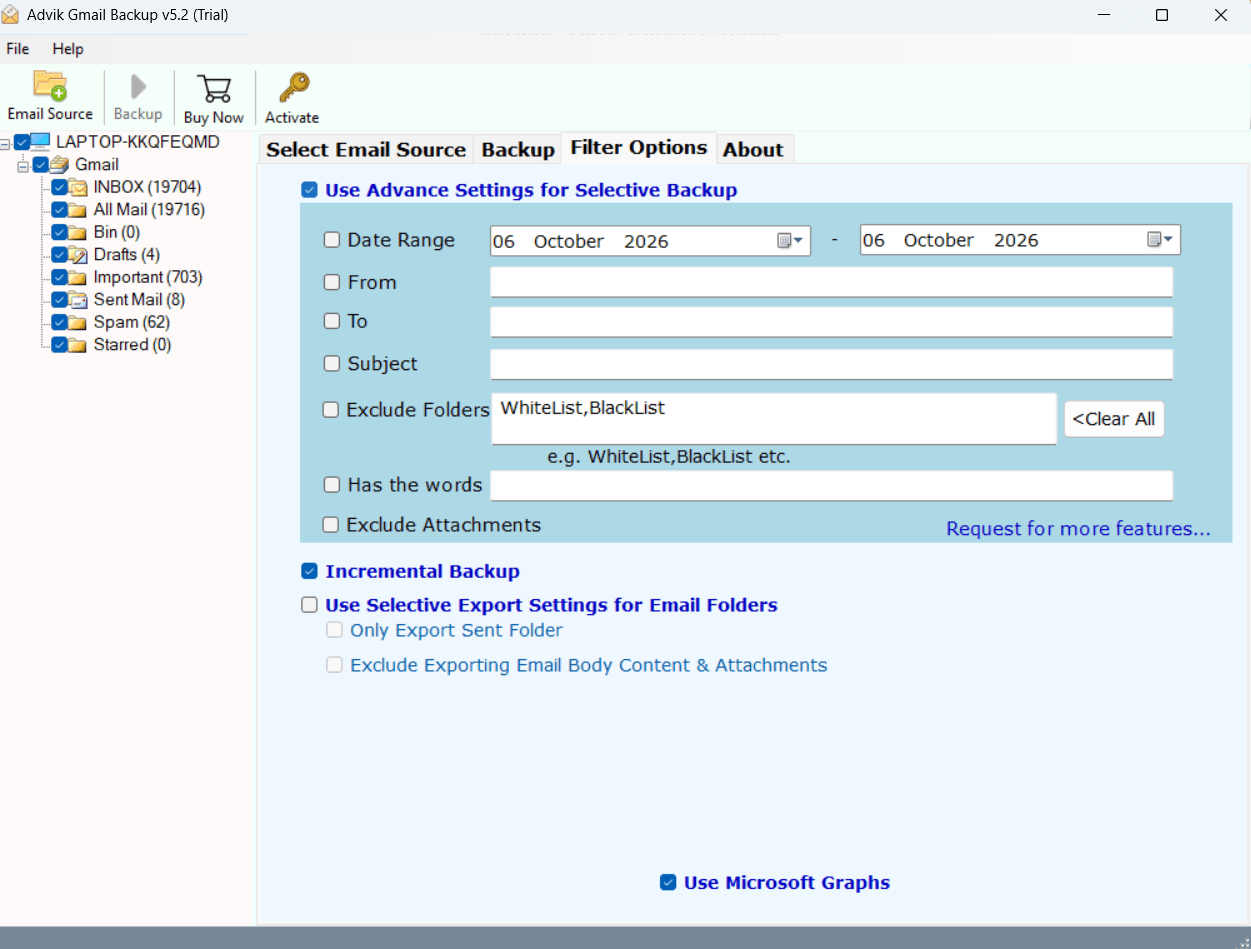Open the start date calendar dropdown
This screenshot has height=949, width=1251.
(x=791, y=241)
